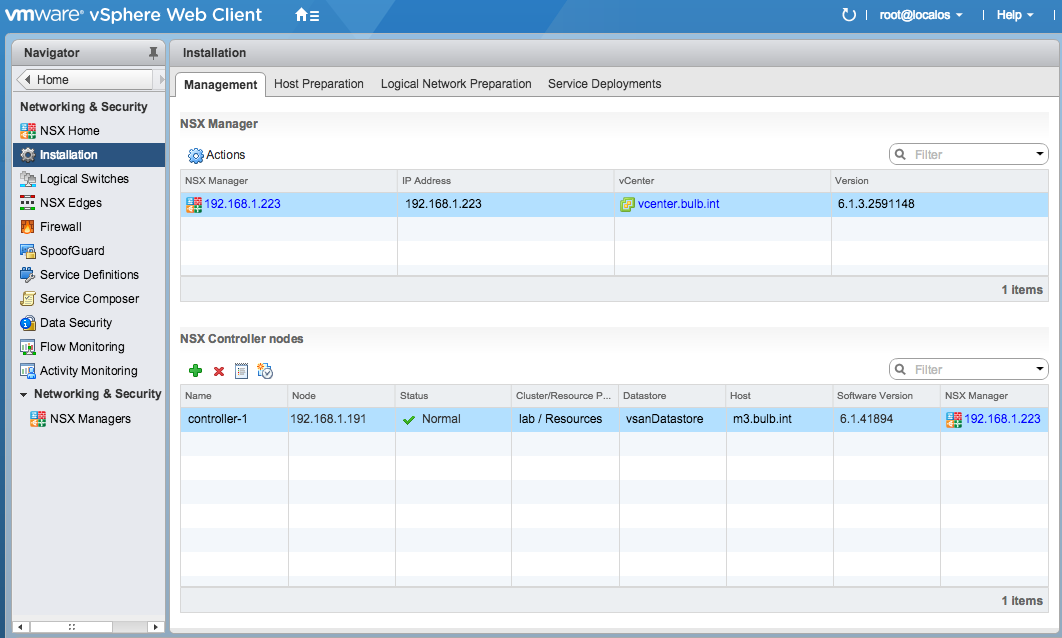The height and width of the screenshot is (638, 1062).
Task: Switch to the Host Preparation tab
Action: coord(318,84)
